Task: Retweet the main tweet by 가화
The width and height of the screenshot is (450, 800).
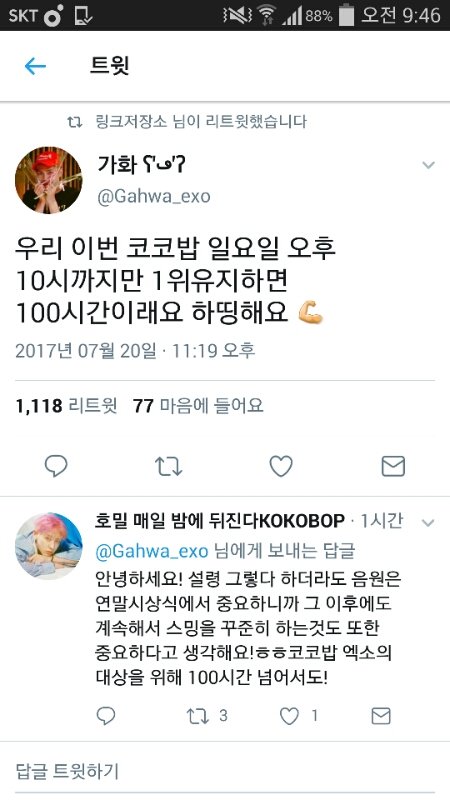Action: 168,466
